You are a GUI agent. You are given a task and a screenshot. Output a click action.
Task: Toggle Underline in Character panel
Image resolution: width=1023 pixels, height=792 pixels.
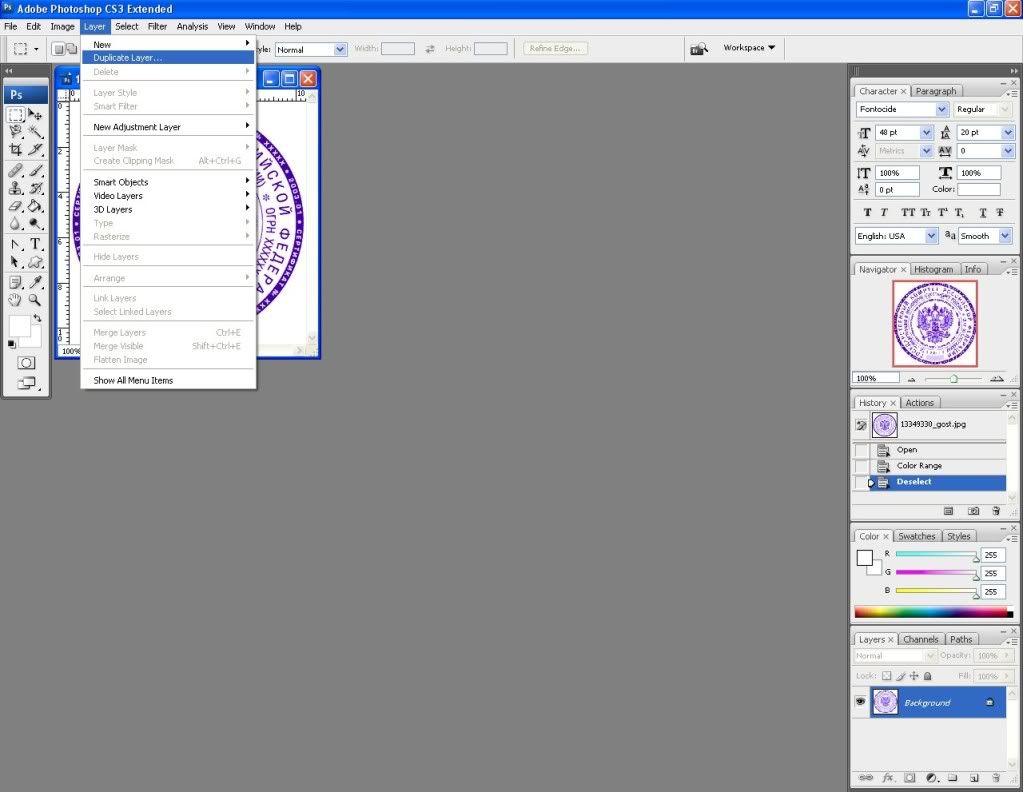point(983,212)
